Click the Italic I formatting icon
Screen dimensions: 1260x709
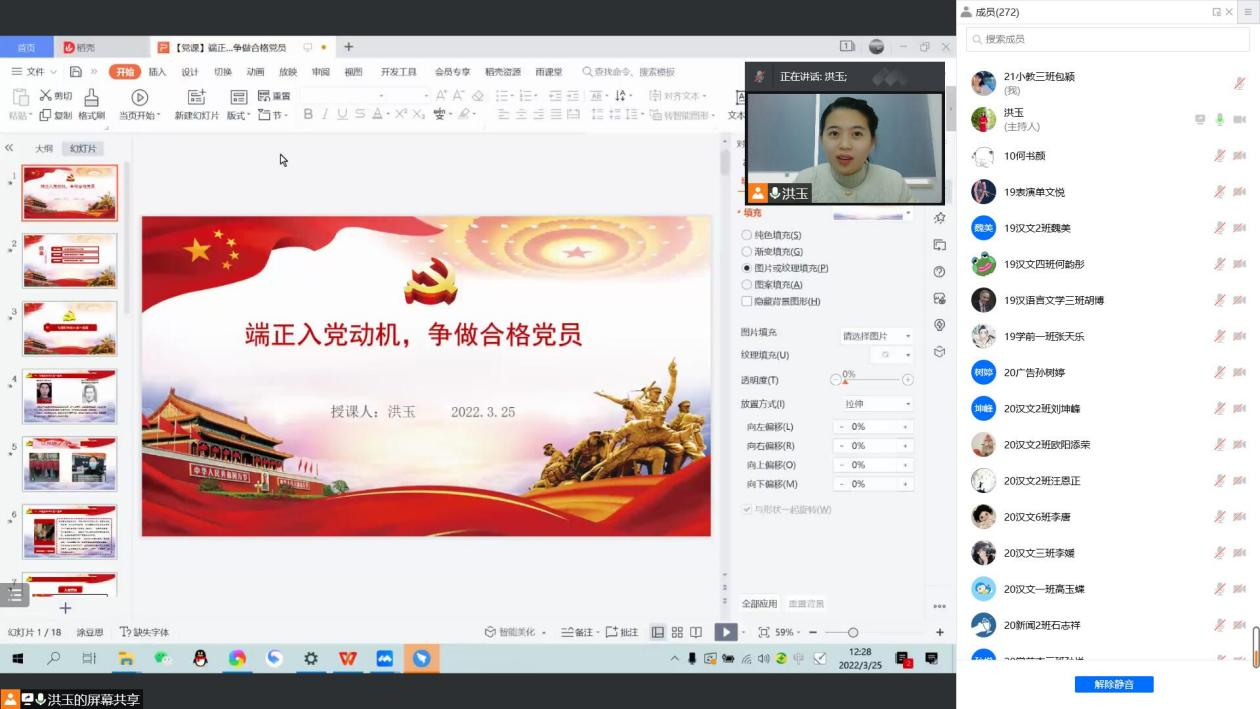point(325,115)
